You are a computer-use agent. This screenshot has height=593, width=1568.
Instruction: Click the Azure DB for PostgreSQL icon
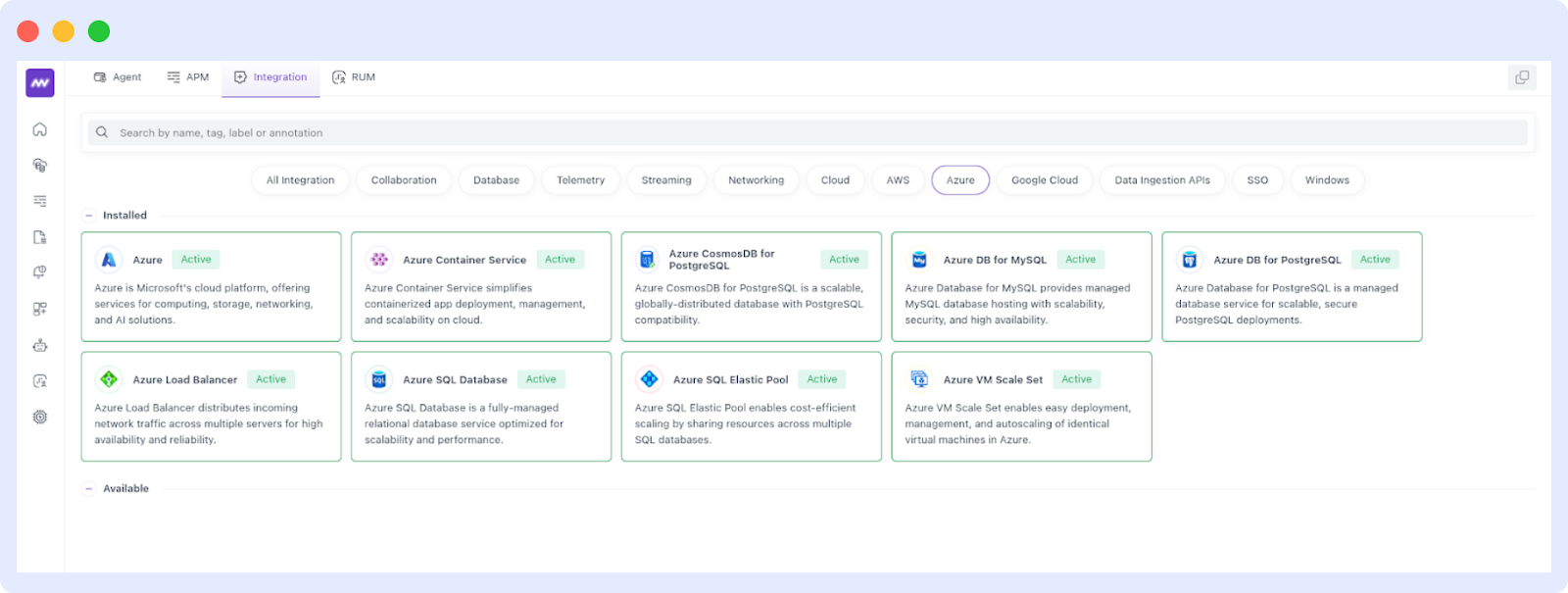tap(1190, 260)
